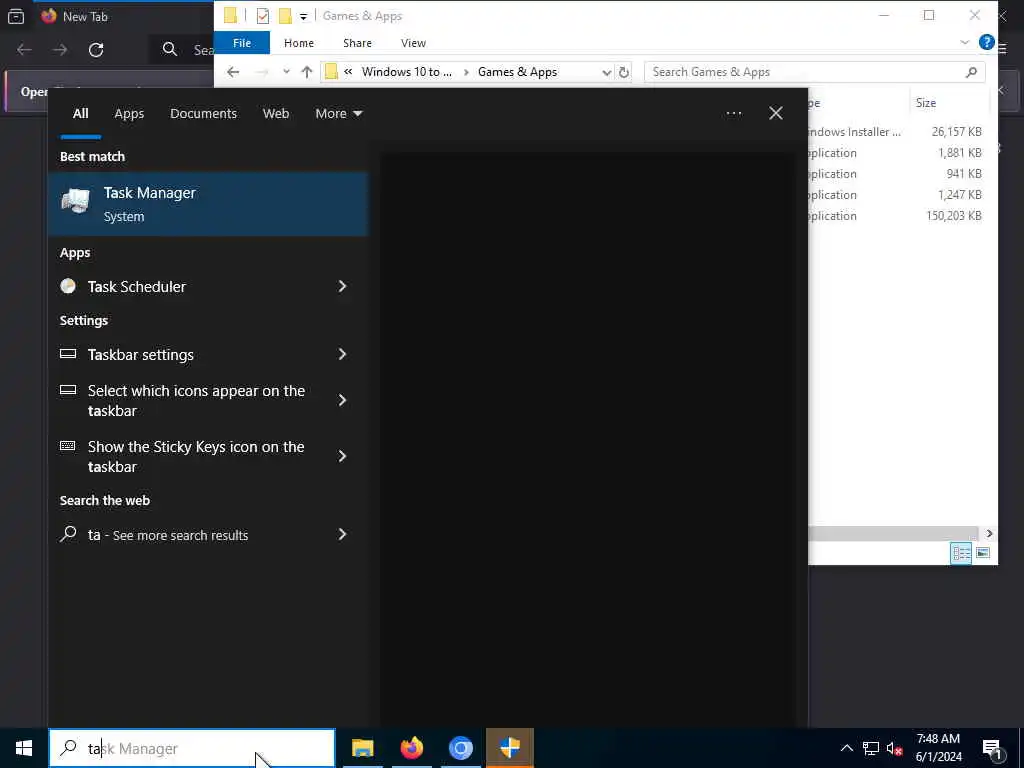
Task: Open File Explorer from taskbar
Action: point(362,748)
